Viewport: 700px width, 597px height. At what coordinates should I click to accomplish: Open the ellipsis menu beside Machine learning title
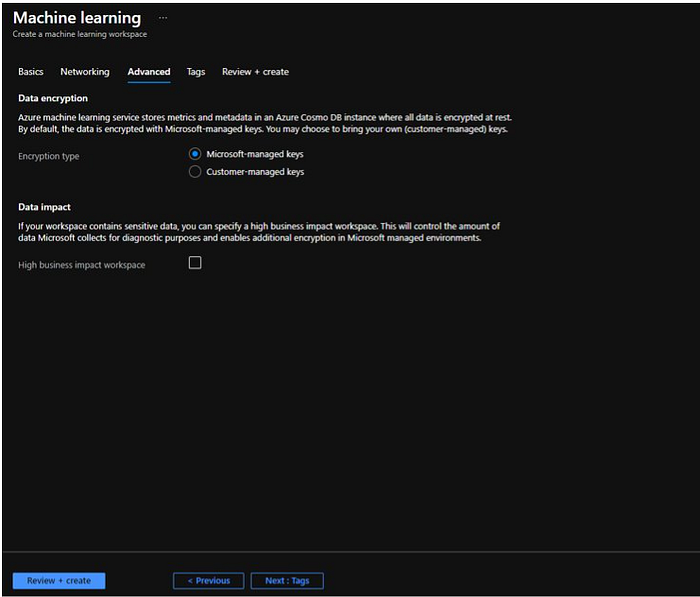(163, 18)
